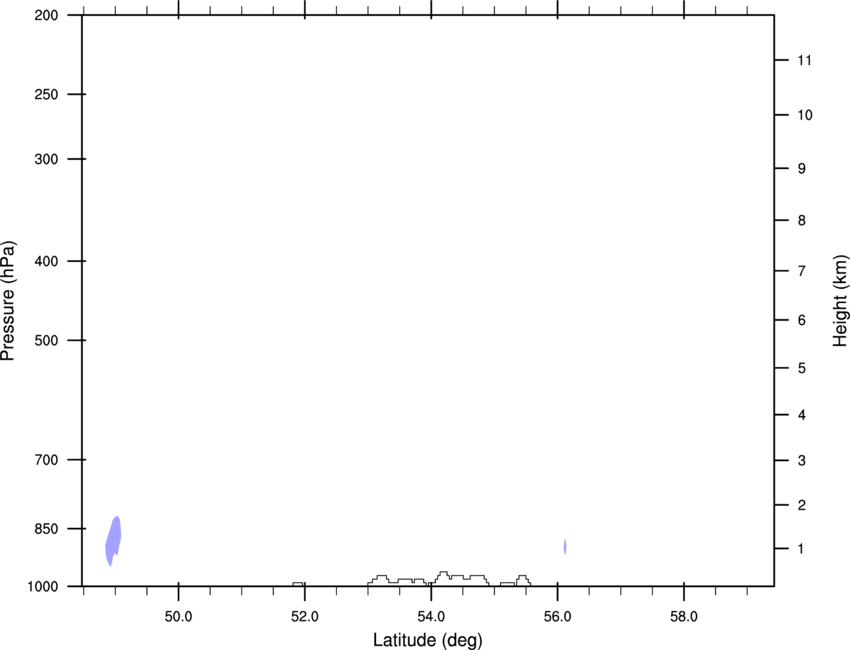Click the 1 km height label
Screen dimensions: 850x650
(x=801, y=549)
